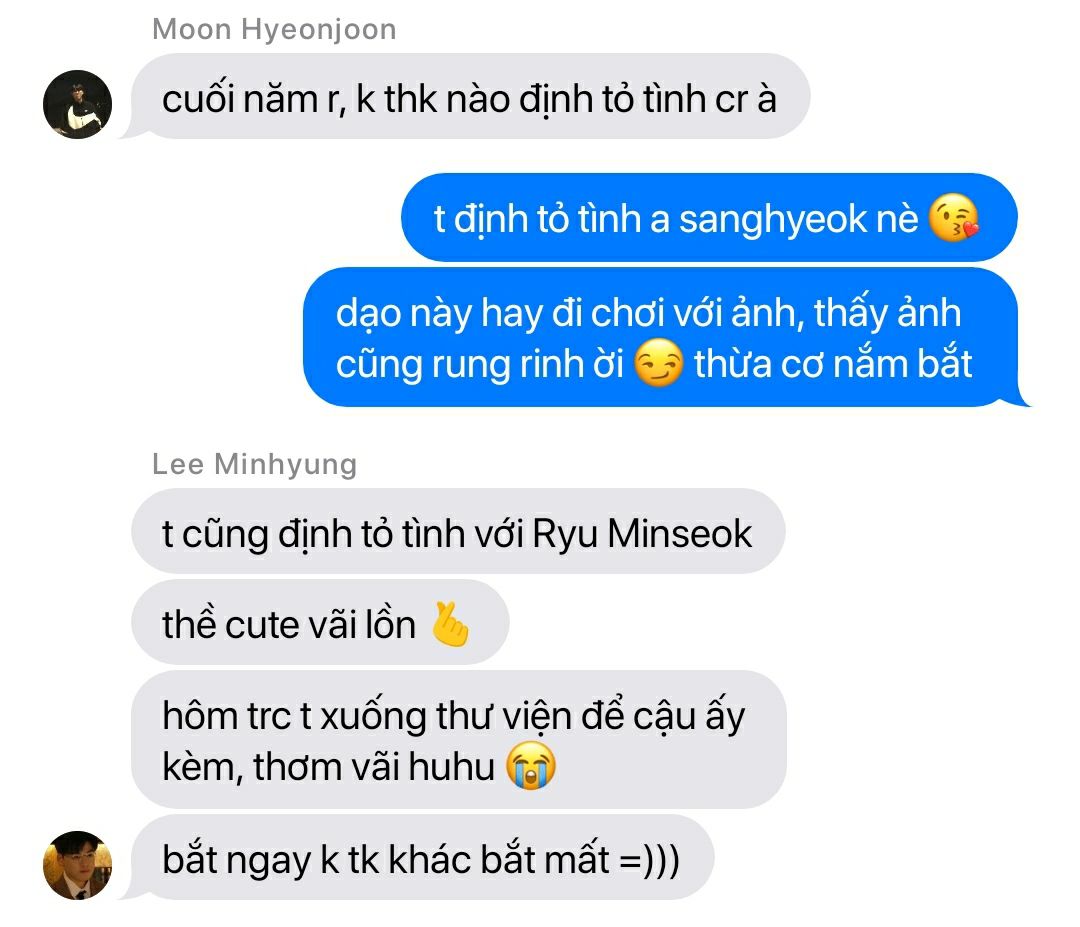
Task: Tap Lee Minhyung's profile avatar
Action: point(77,865)
